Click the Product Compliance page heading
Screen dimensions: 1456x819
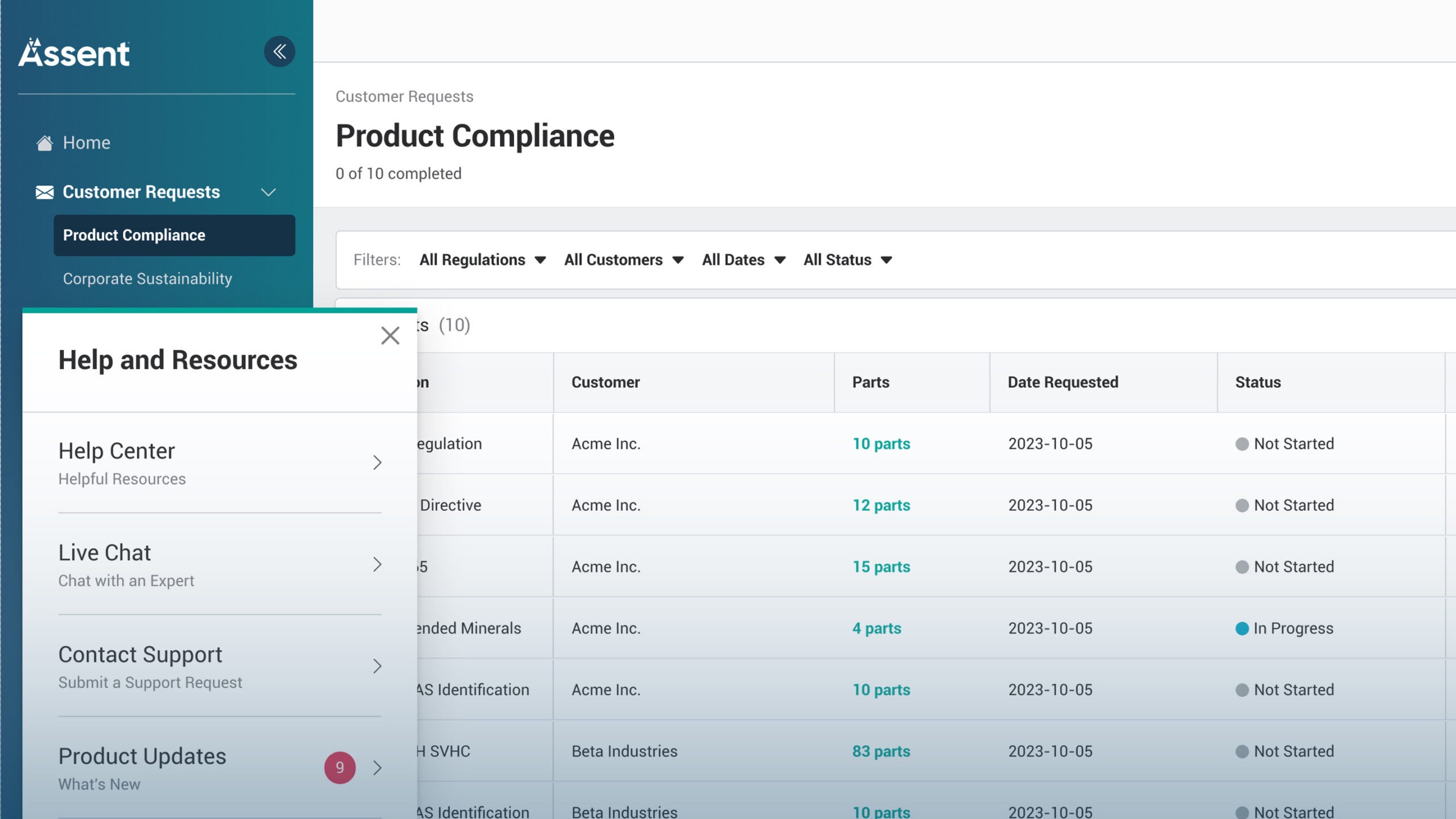[475, 136]
